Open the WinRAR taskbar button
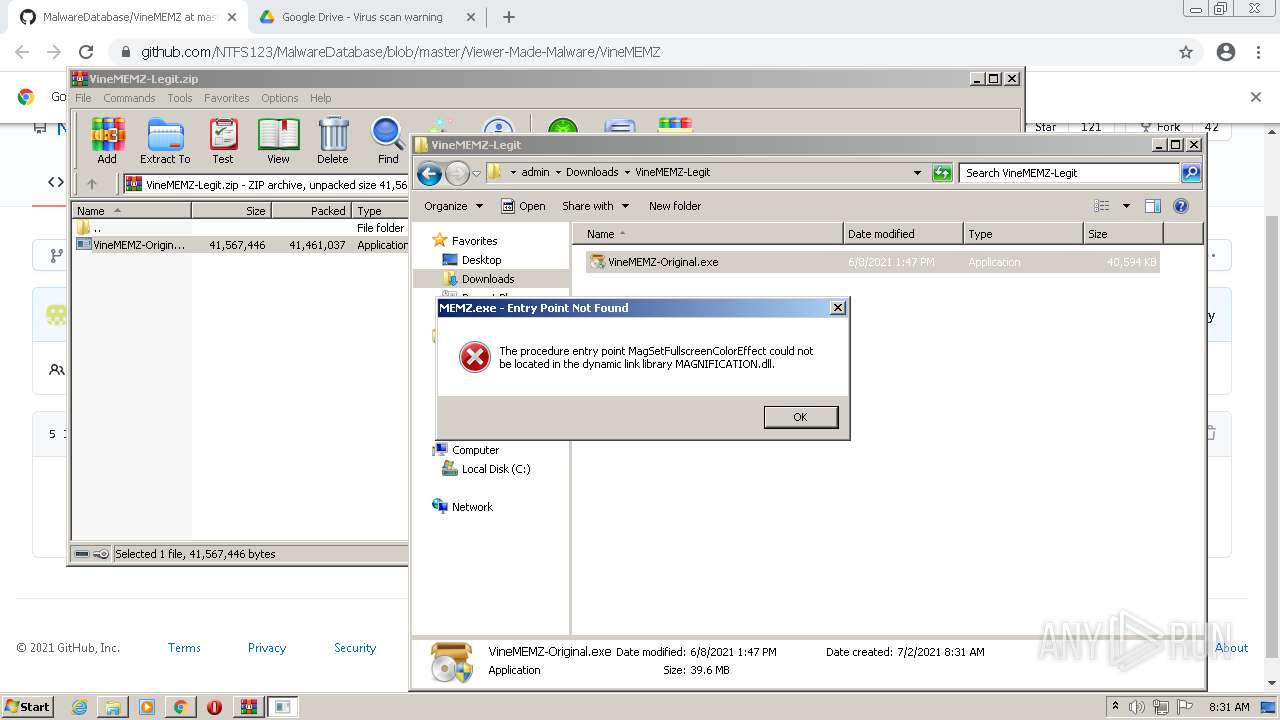The image size is (1280, 720). click(x=248, y=707)
